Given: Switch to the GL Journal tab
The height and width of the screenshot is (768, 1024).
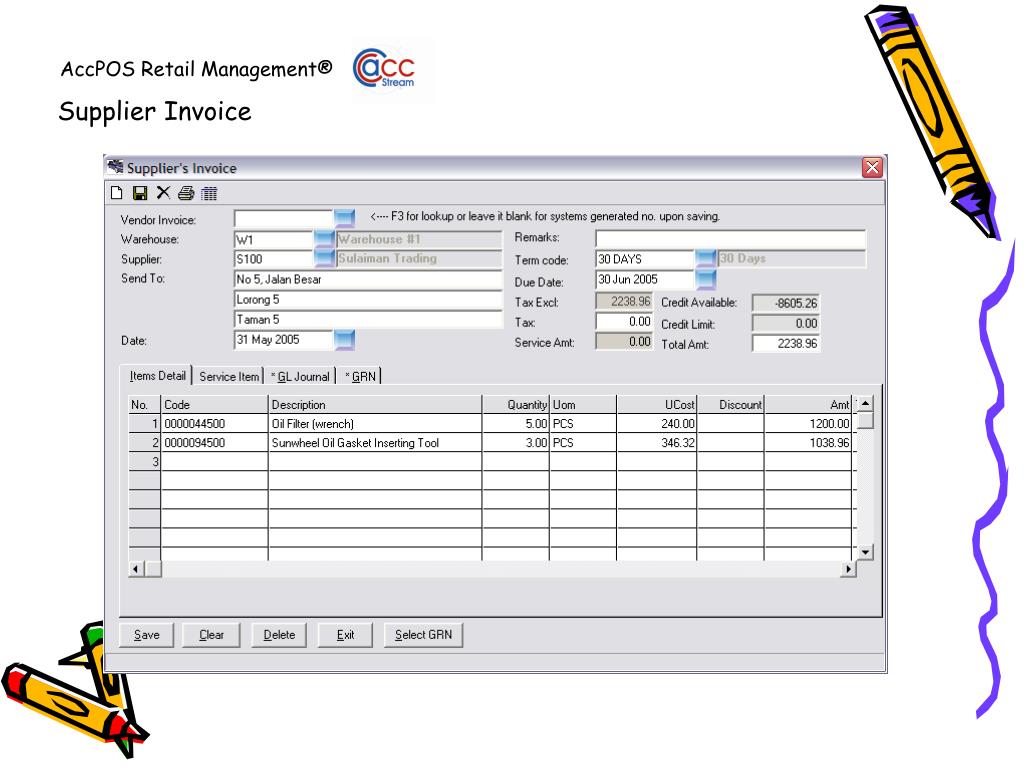Looking at the screenshot, I should click(x=300, y=376).
